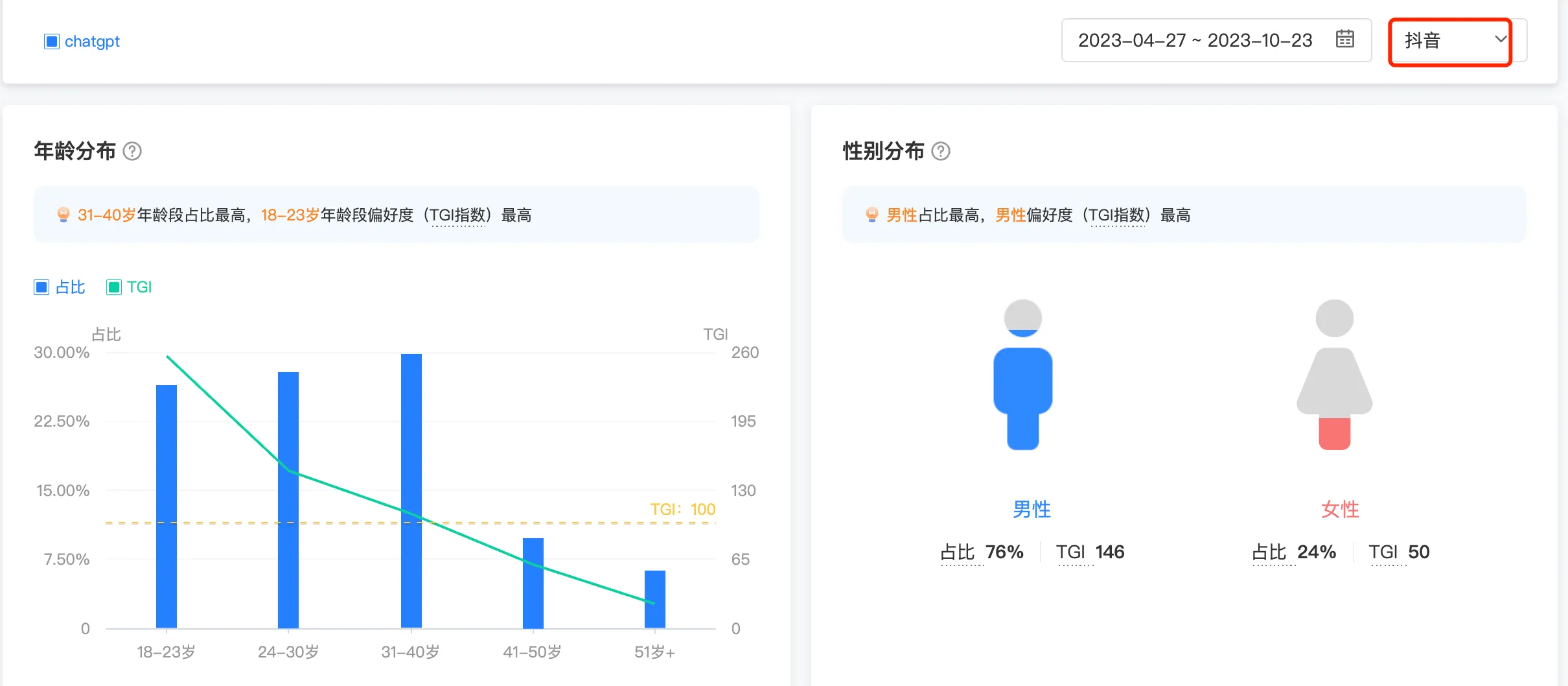1568x686 pixels.
Task: Click help icon next to 年龄分布
Action: (x=132, y=151)
